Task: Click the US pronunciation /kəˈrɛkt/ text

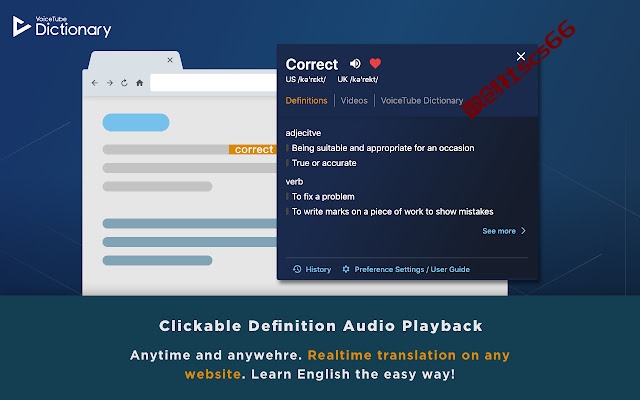Action: 305,79
